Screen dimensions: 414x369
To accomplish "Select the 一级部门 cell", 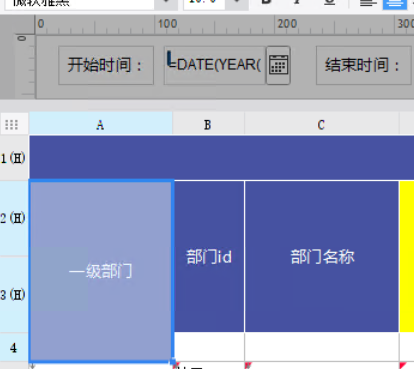I will (x=101, y=271).
